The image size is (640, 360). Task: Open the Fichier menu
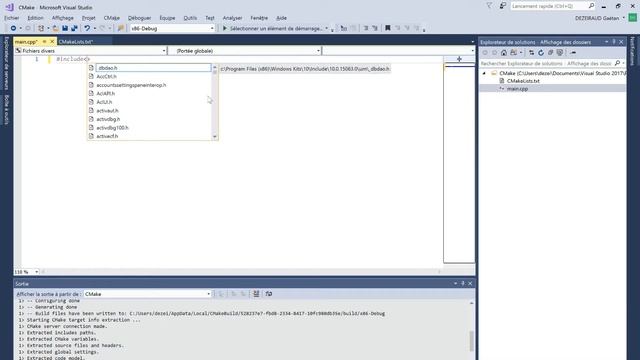pyautogui.click(x=11, y=18)
